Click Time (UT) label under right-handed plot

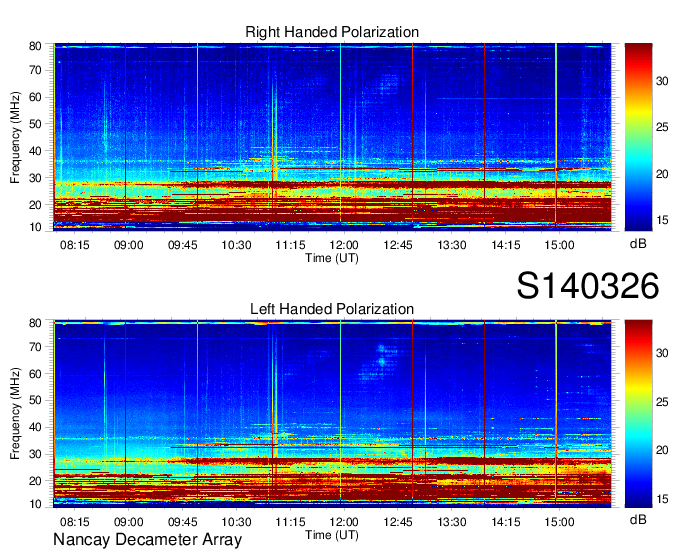tap(332, 258)
